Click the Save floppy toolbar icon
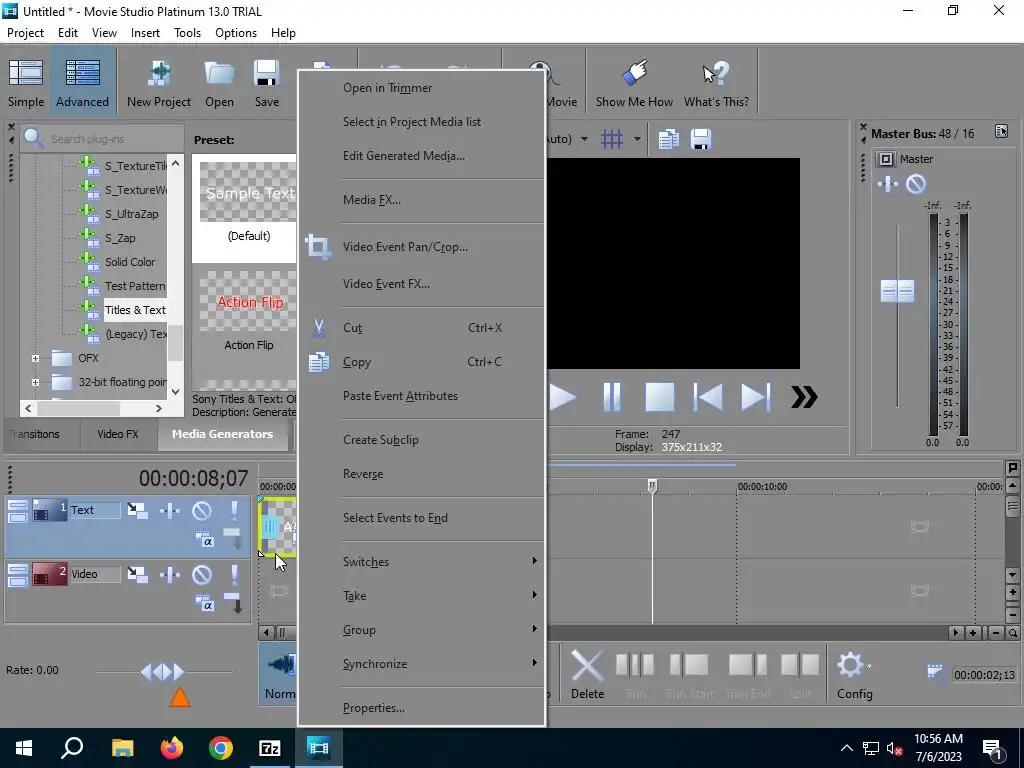 click(x=266, y=84)
